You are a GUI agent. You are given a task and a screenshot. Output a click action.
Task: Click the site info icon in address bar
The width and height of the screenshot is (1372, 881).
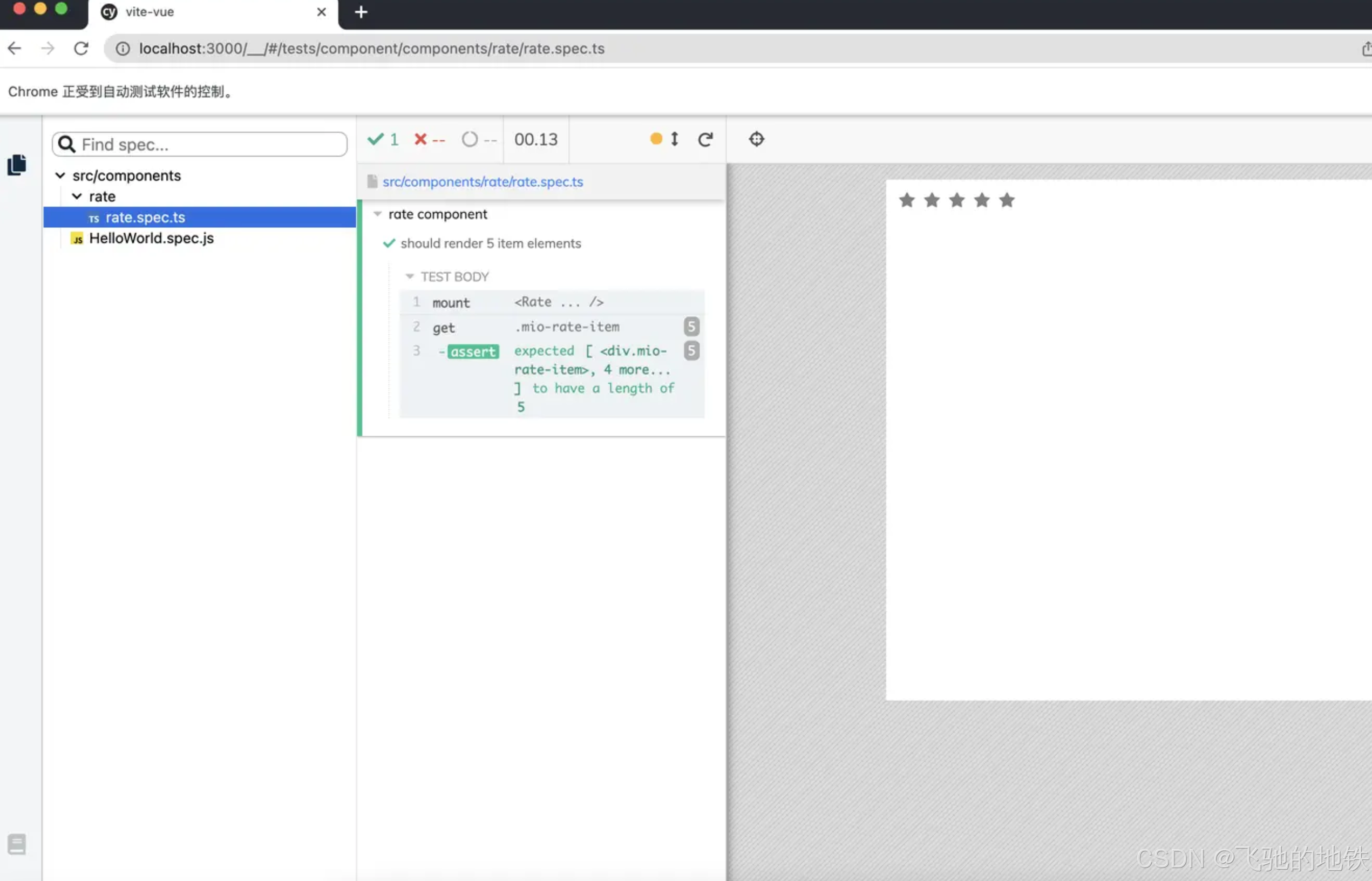point(123,49)
